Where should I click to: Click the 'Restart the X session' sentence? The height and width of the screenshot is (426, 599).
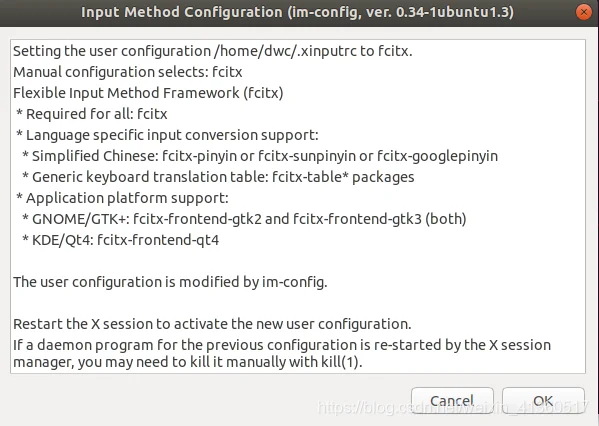(x=212, y=324)
